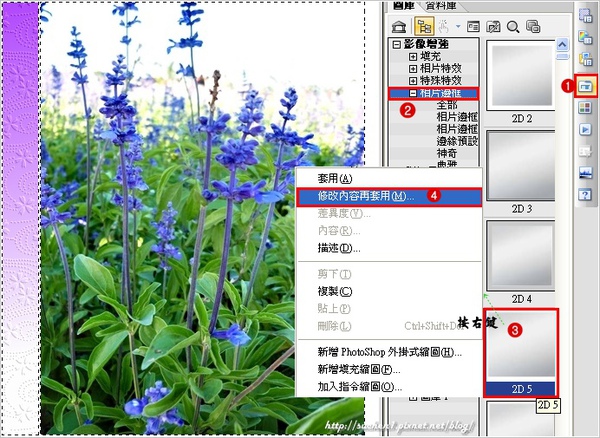Image resolution: width=600 pixels, height=438 pixels.
Task: Collapse the highlighted 相片邊框 category node
Action: pyautogui.click(x=413, y=93)
